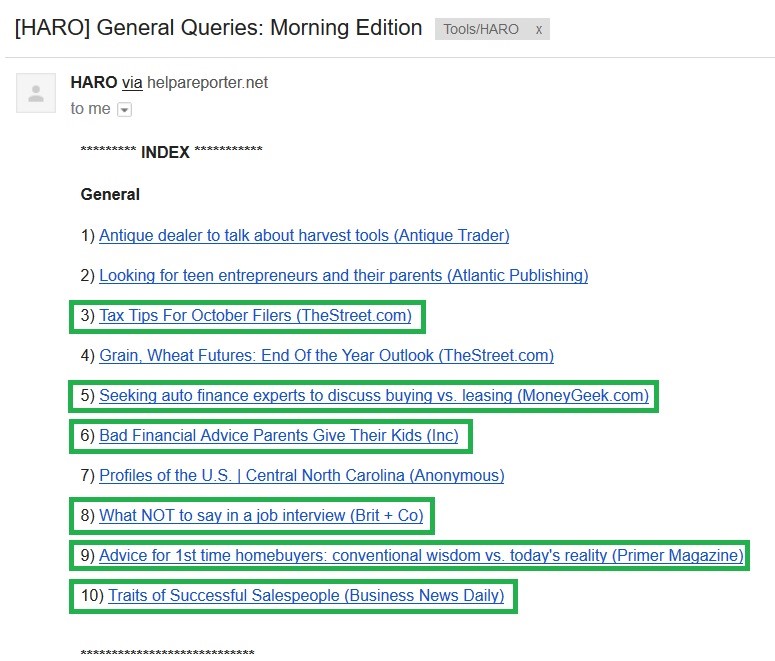Click helpareporter.net sender domain
This screenshot has height=661, width=775.
coord(208,83)
